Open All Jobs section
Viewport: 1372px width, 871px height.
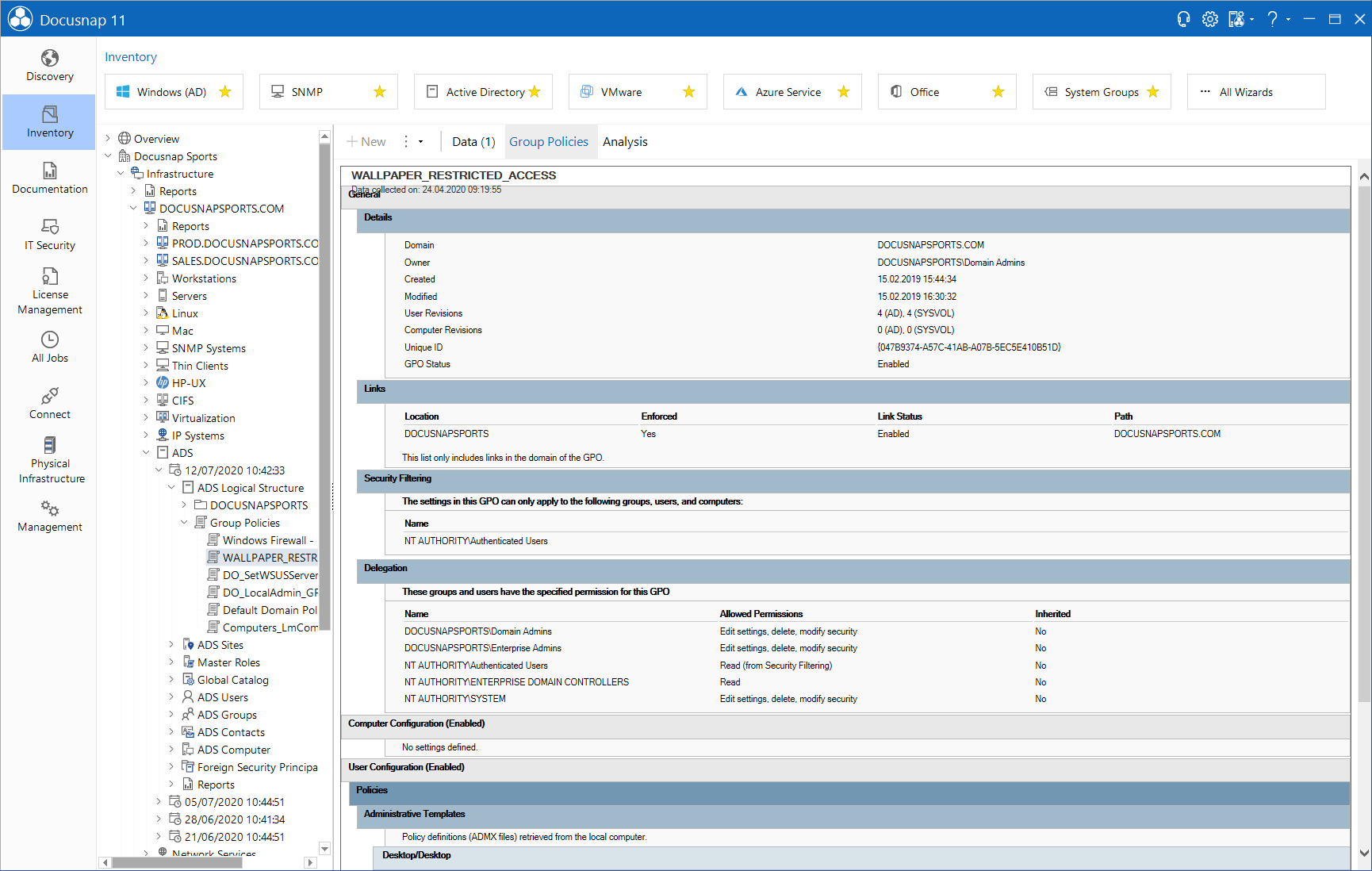point(49,347)
